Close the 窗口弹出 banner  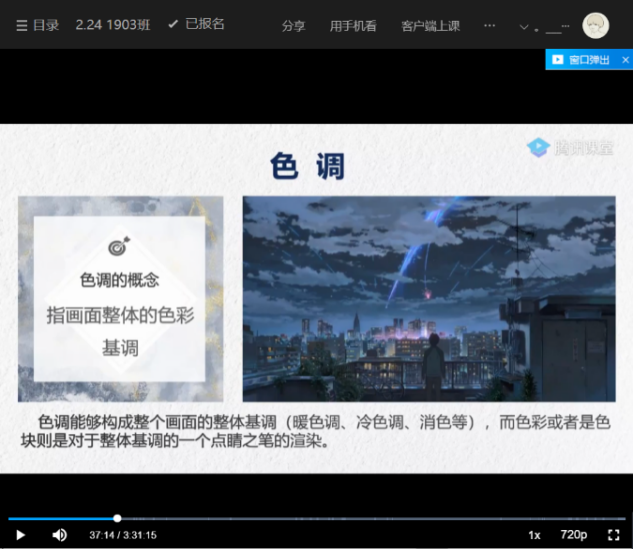coord(625,60)
